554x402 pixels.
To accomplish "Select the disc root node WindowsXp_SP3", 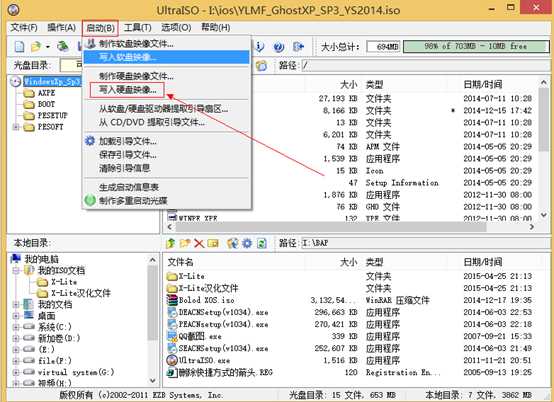I will tap(52, 82).
